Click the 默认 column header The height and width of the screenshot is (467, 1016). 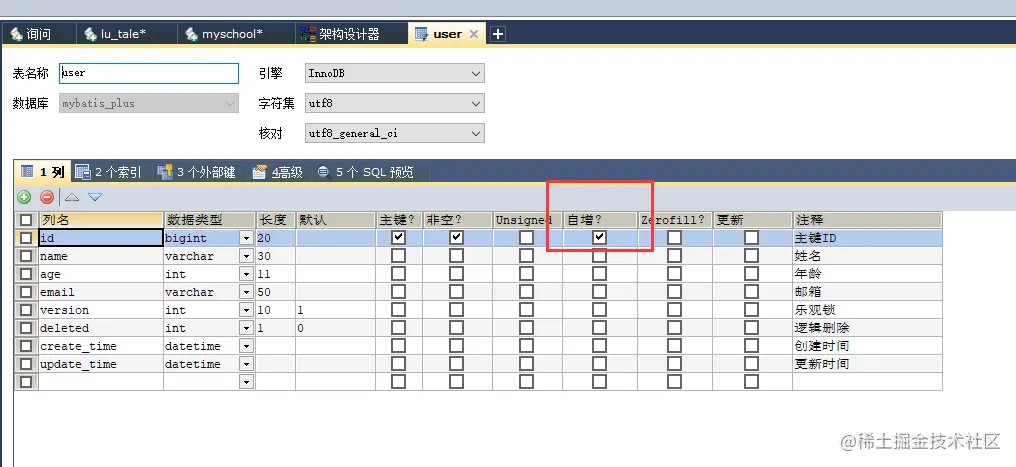pos(336,220)
